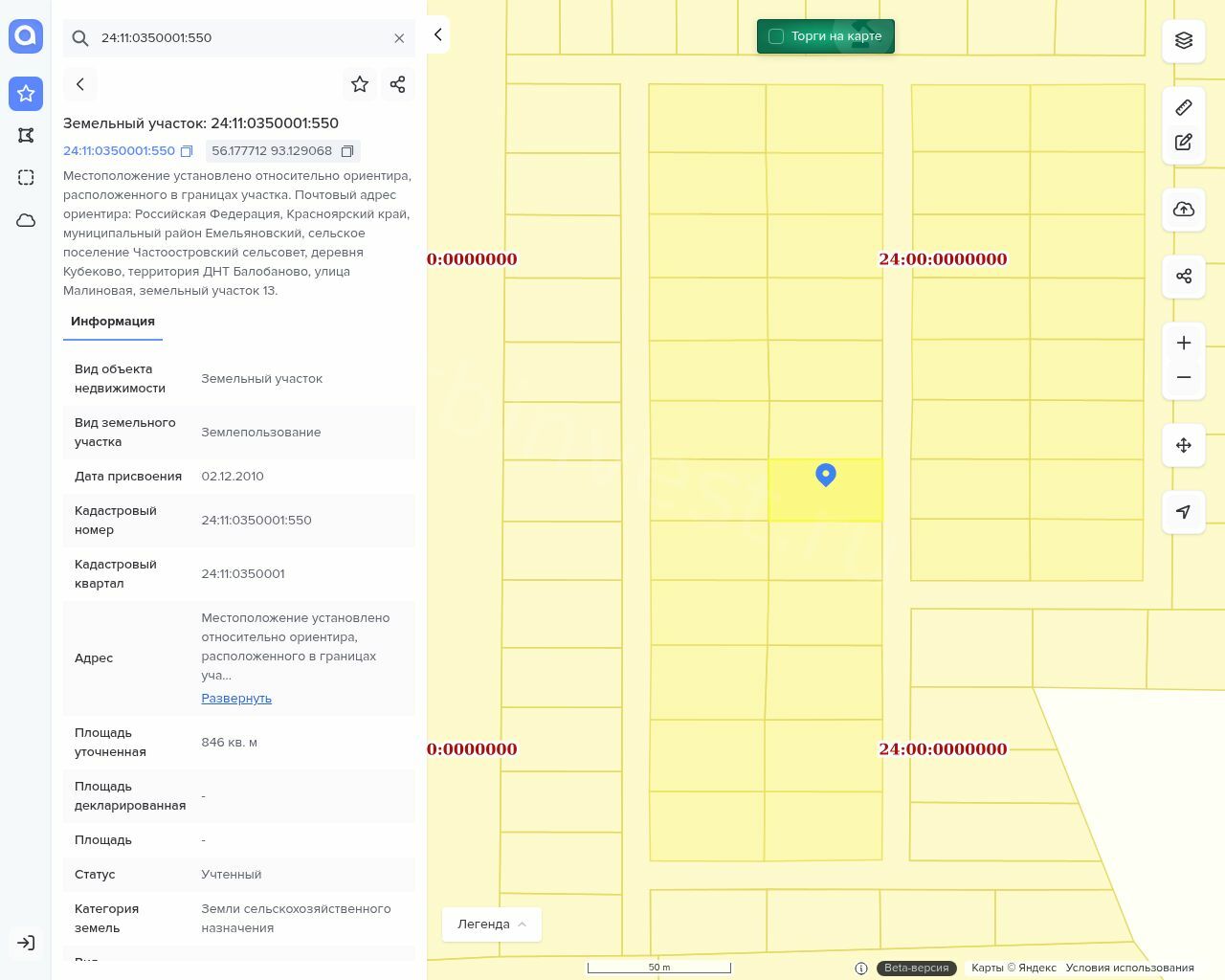Select the ruler measurement tool
The height and width of the screenshot is (980, 1225).
[x=1184, y=107]
